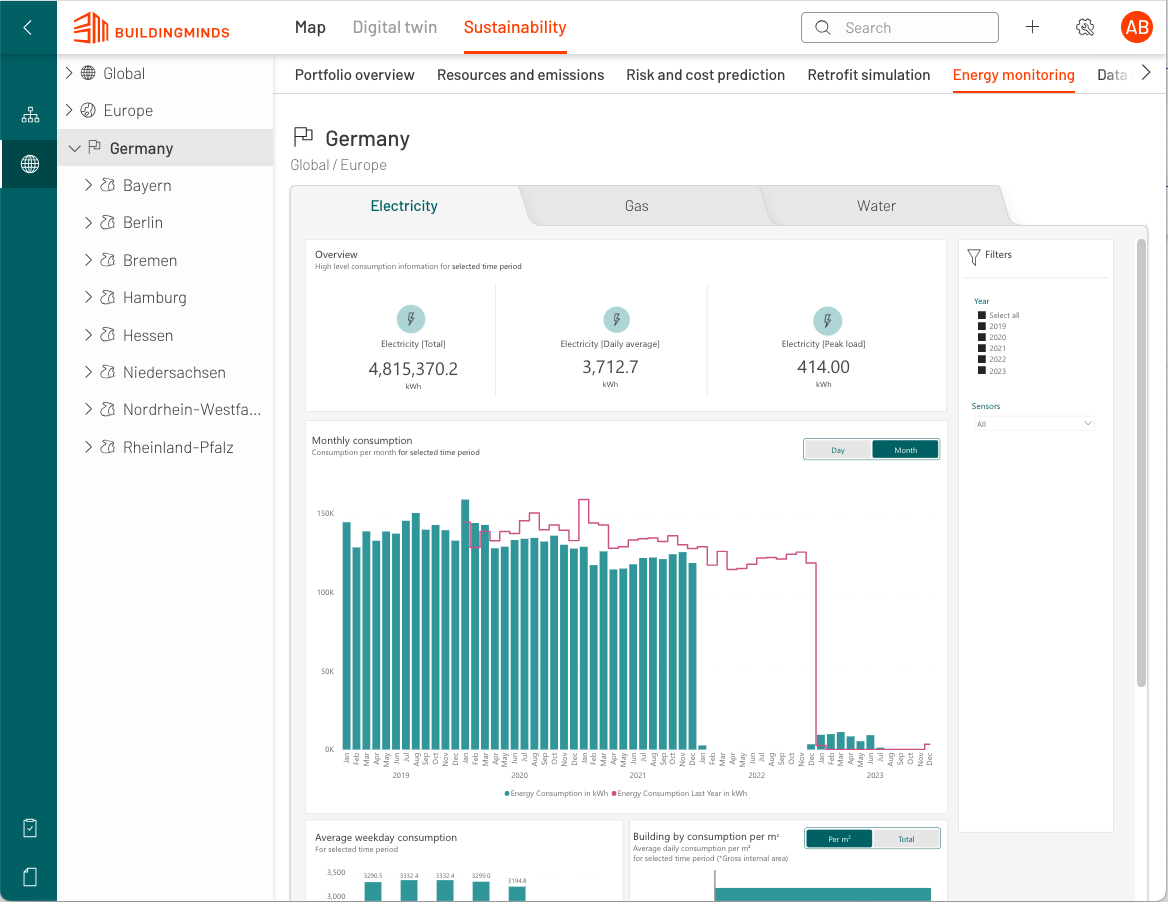Switch to Retrofit simulation tab
Screen dimensions: 1168x902
(869, 75)
